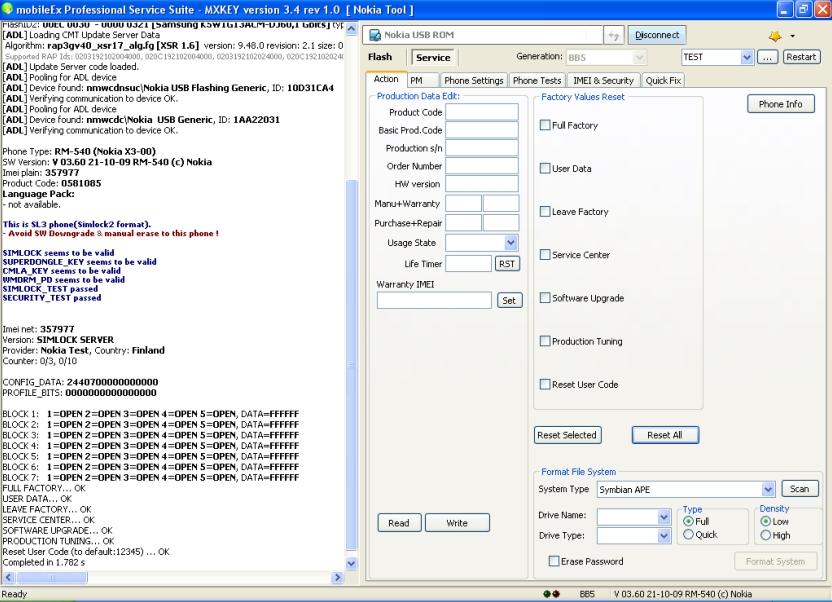Check the Erase Password box
The image size is (832, 602).
[553, 561]
